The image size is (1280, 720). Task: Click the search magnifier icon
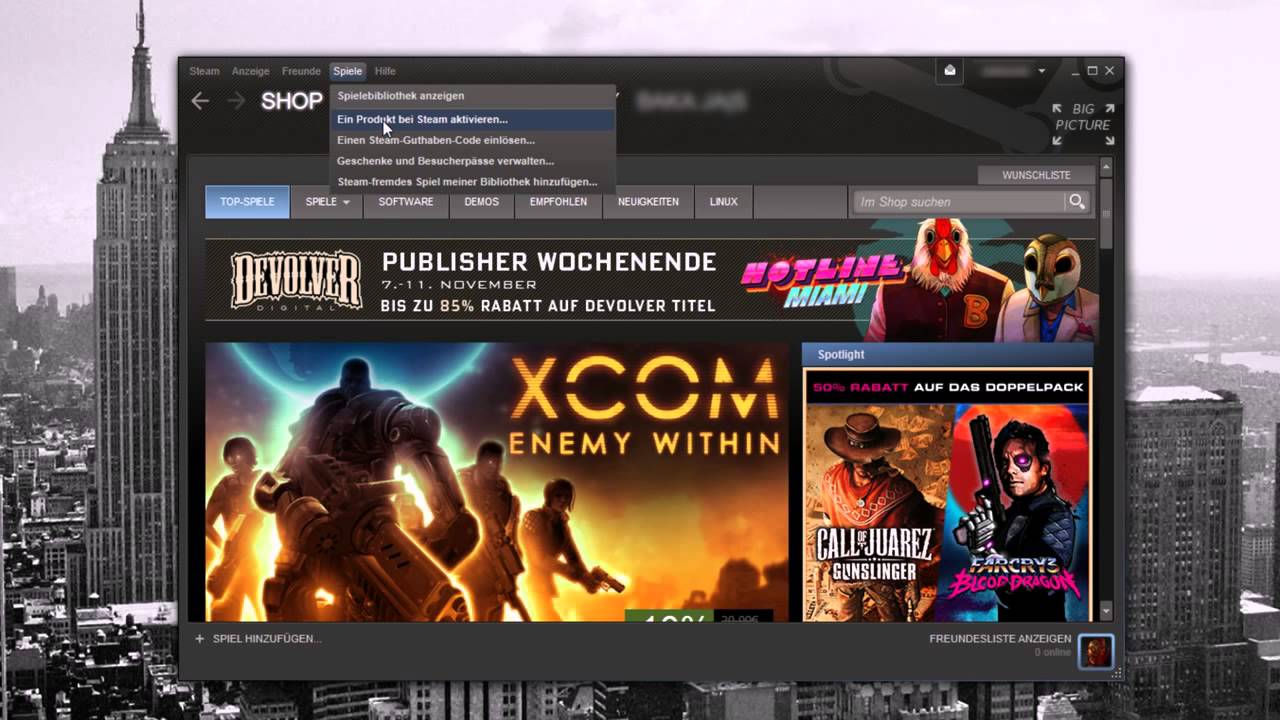(x=1076, y=202)
